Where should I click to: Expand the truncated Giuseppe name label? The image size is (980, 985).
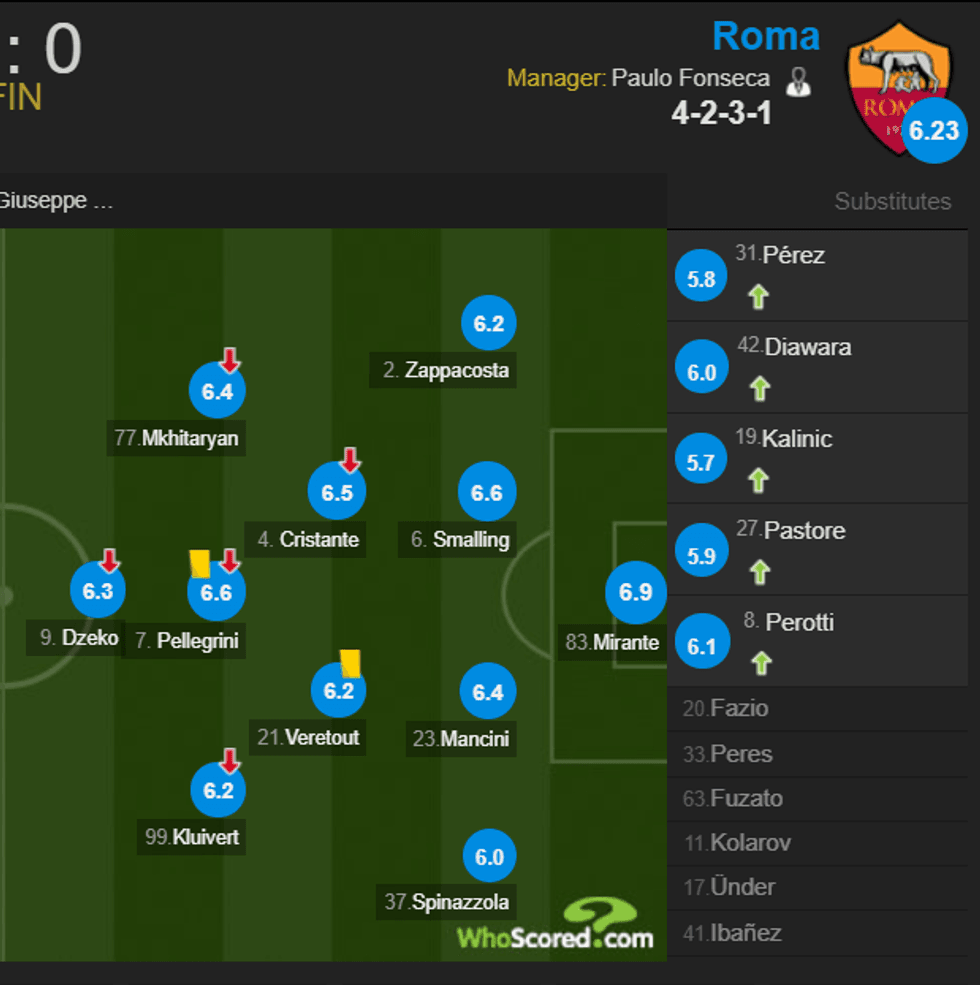pos(55,199)
